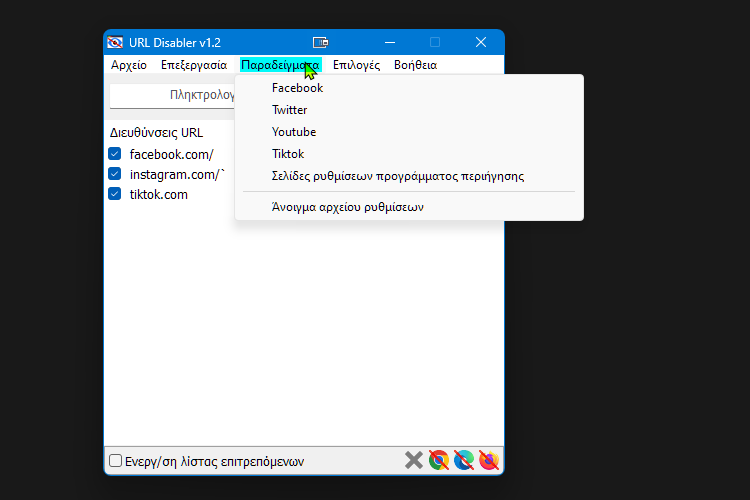Select the instagram.com/` list entry

(x=177, y=174)
